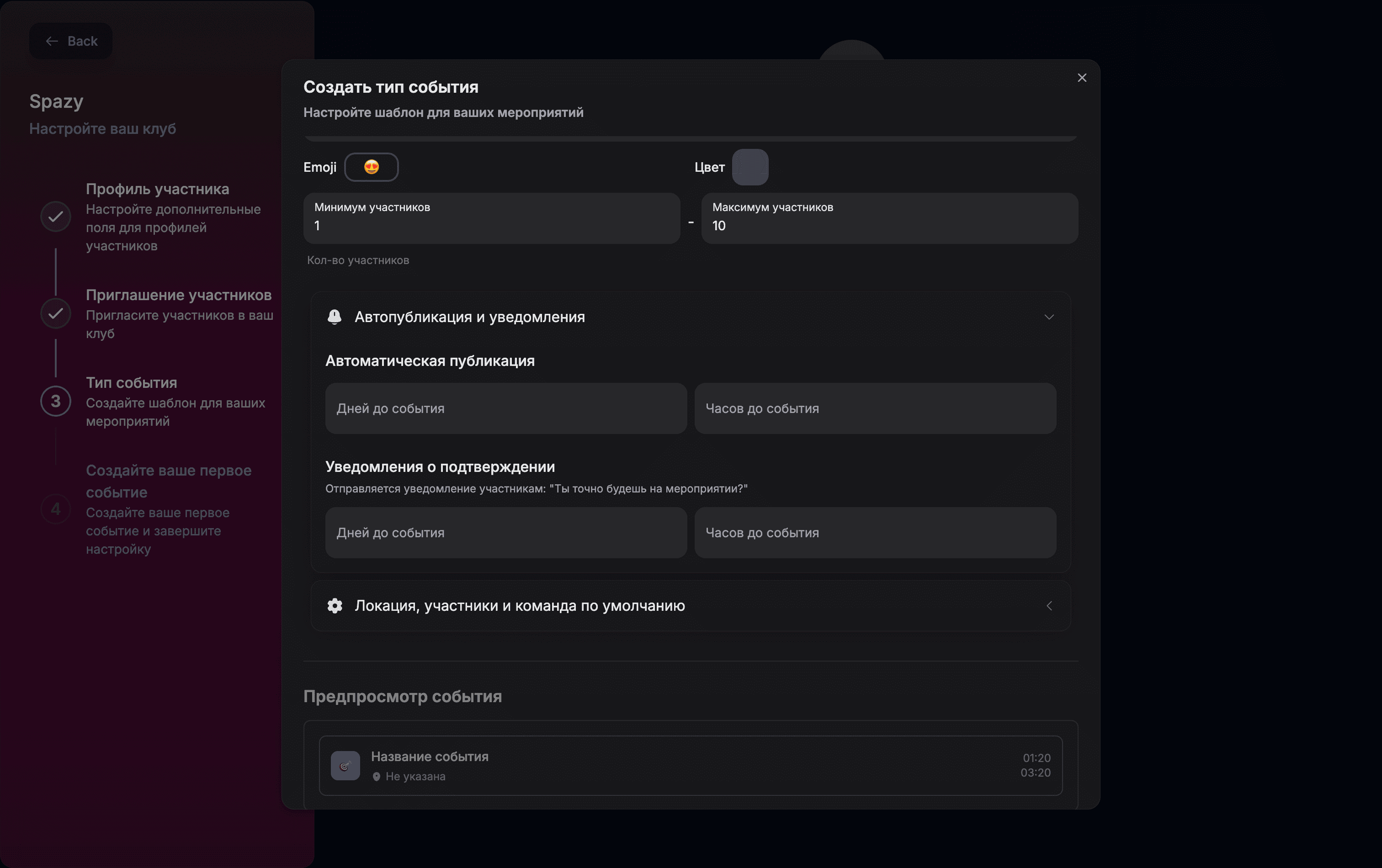
Task: Click the bell icon next to Автопубликация и уведомления
Action: [335, 316]
